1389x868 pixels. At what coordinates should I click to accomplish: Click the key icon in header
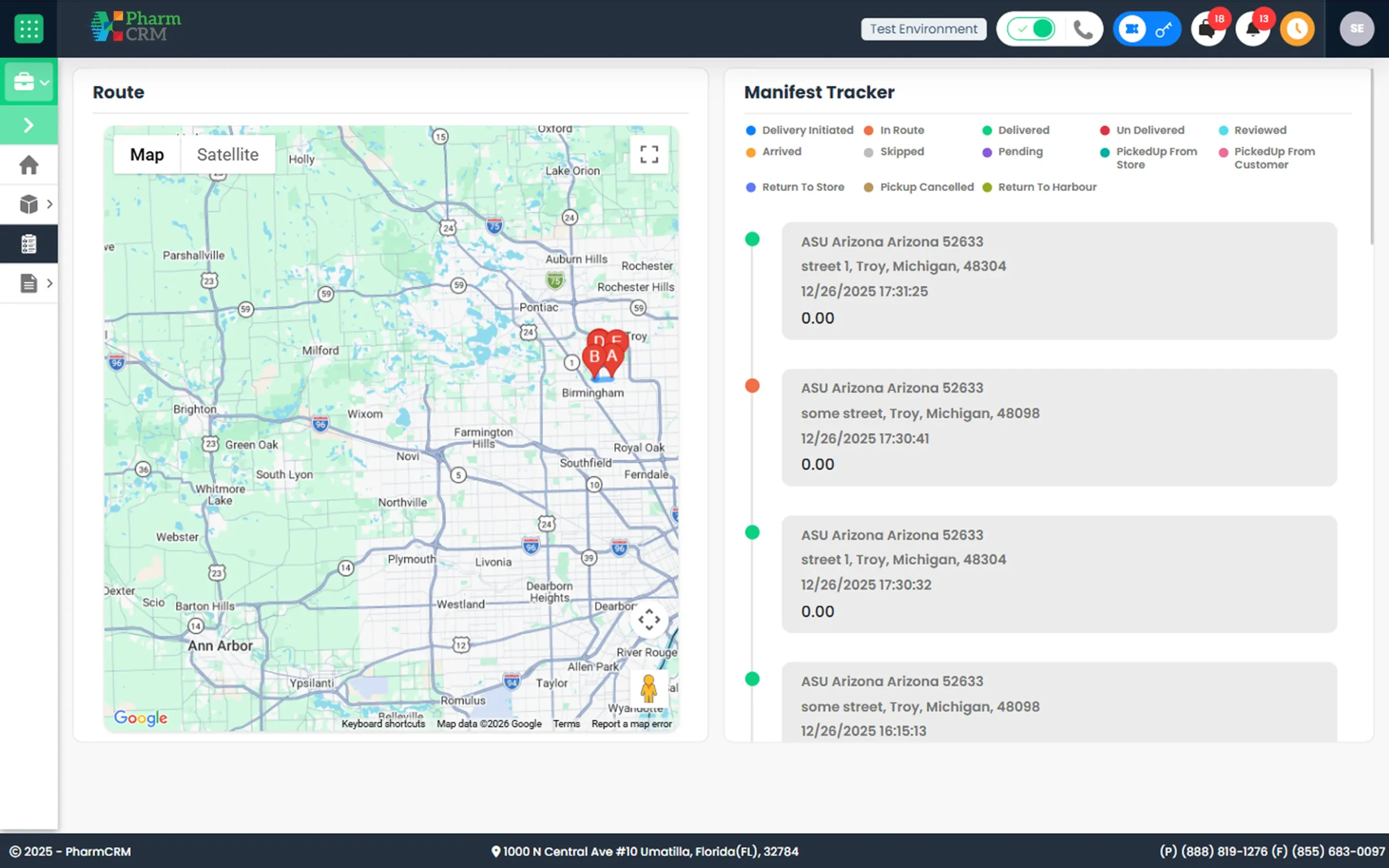pos(1163,29)
